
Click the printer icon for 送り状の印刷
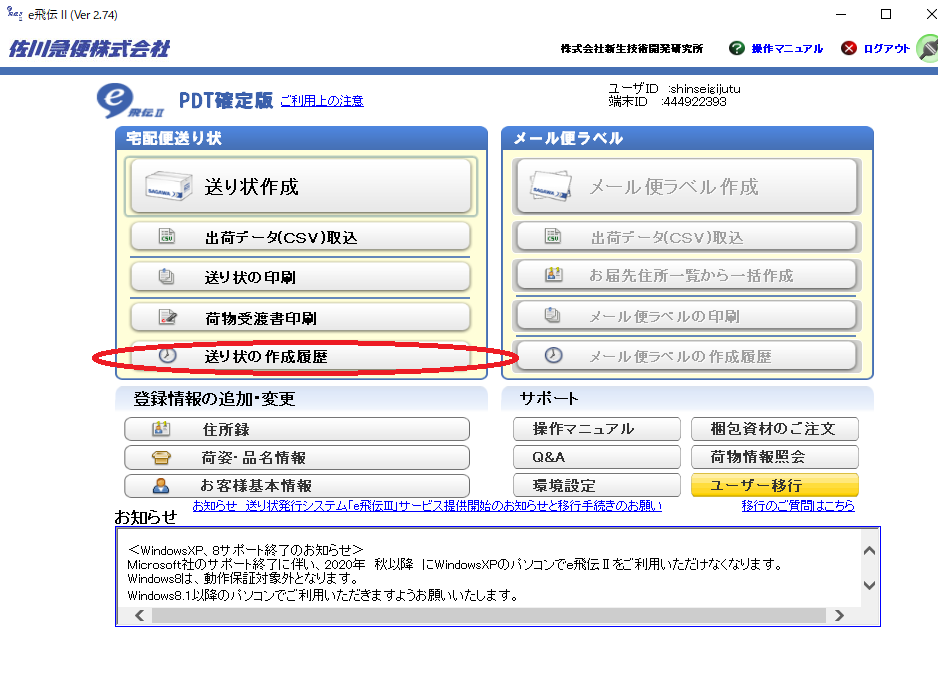pos(167,277)
